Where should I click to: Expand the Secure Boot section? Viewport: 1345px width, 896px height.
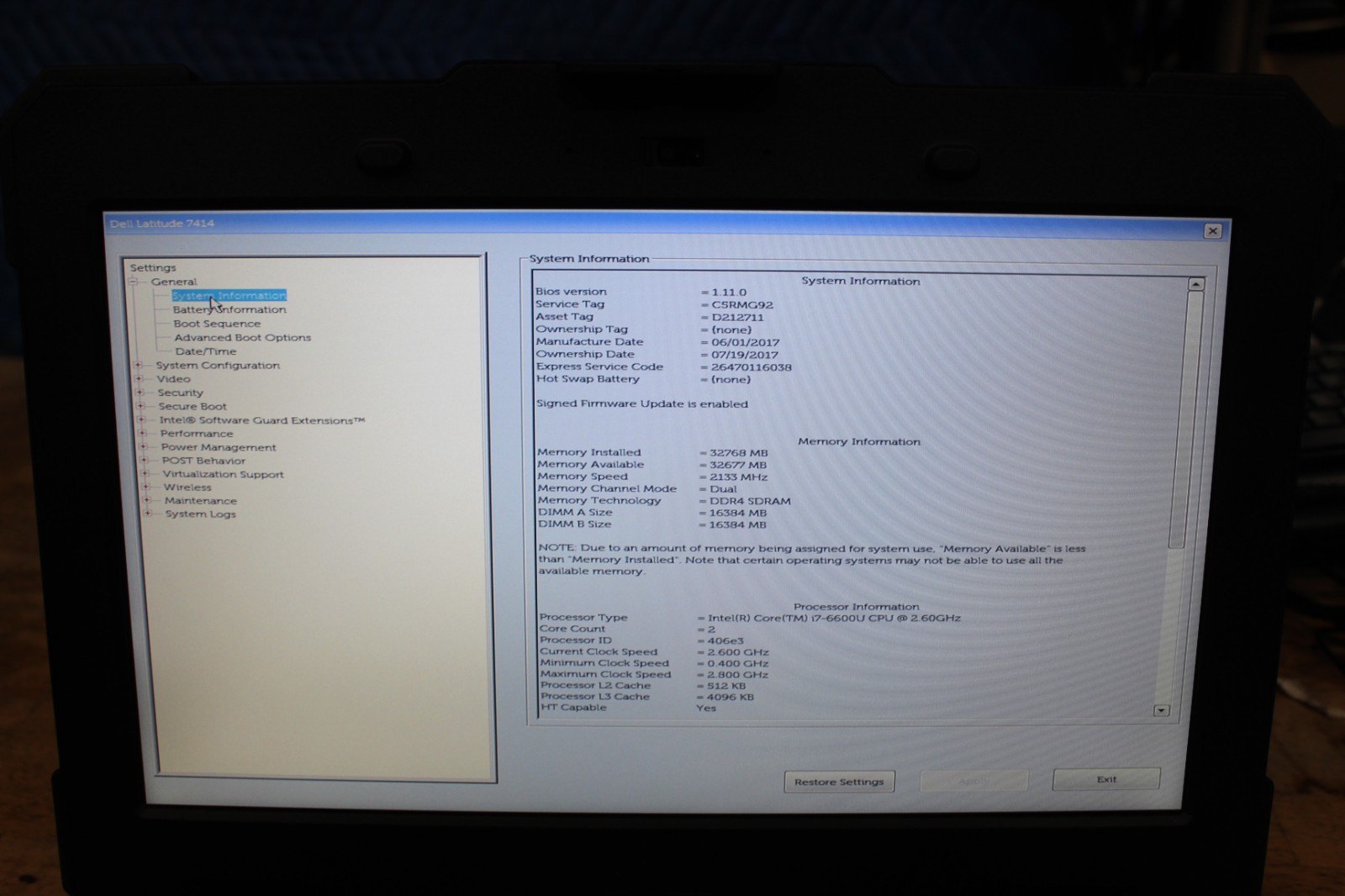[x=140, y=406]
